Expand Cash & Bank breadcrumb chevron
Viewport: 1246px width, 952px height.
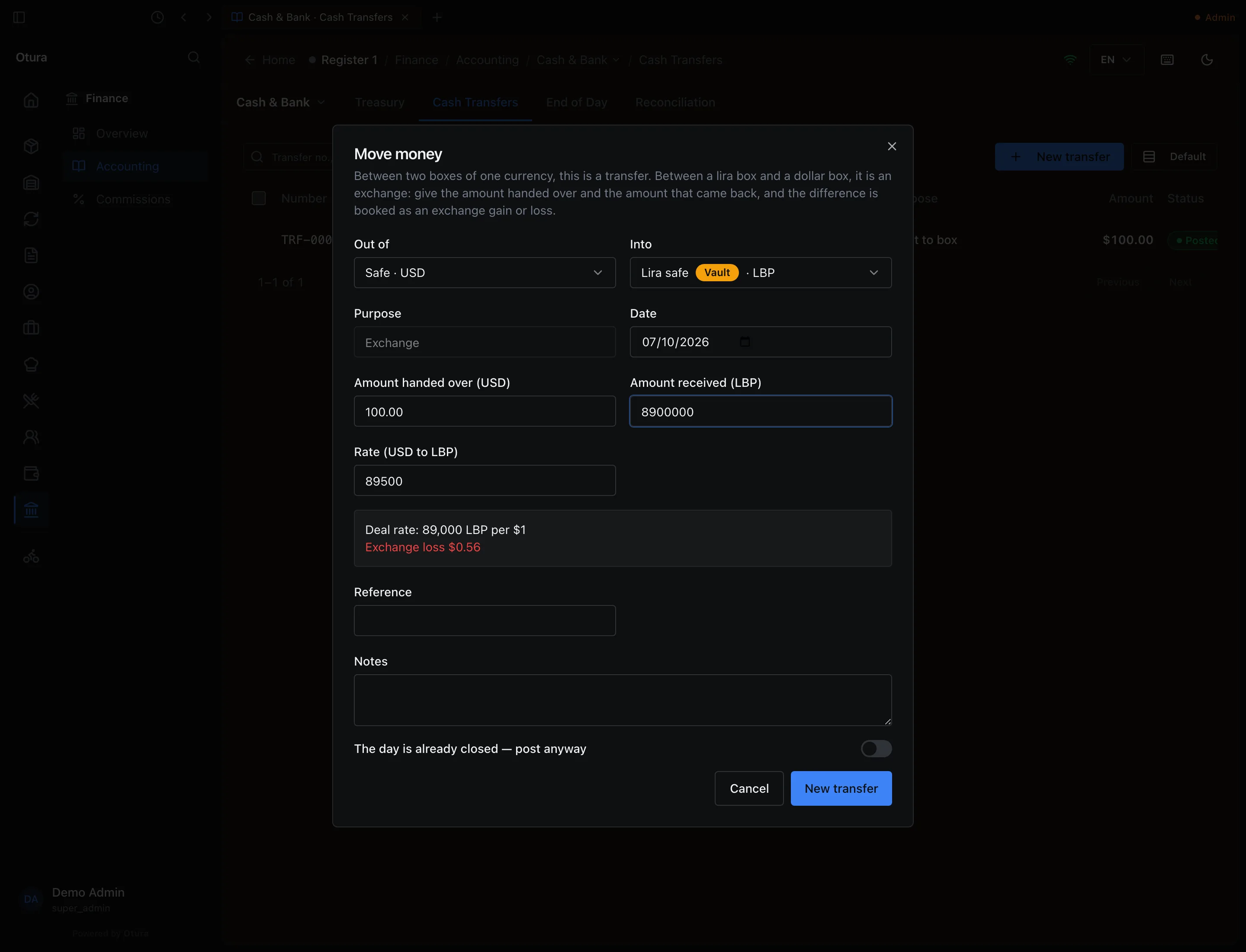pos(616,60)
